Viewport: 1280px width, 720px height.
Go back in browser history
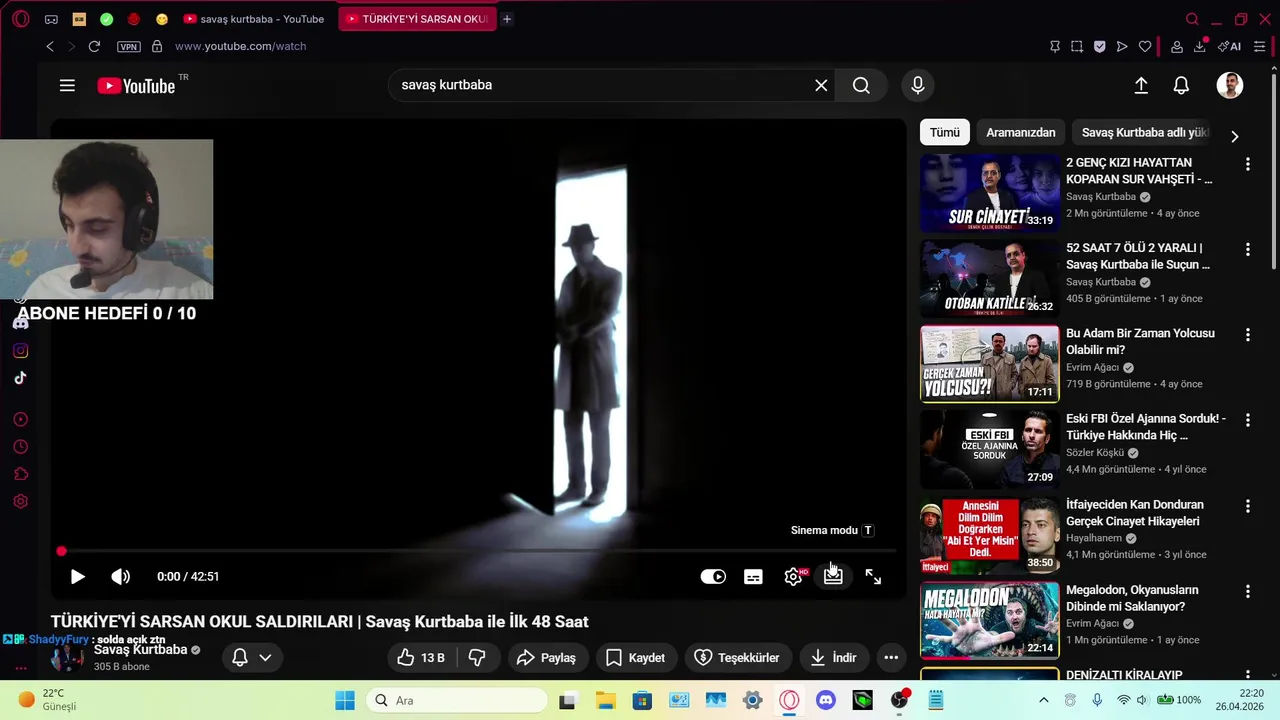50,46
